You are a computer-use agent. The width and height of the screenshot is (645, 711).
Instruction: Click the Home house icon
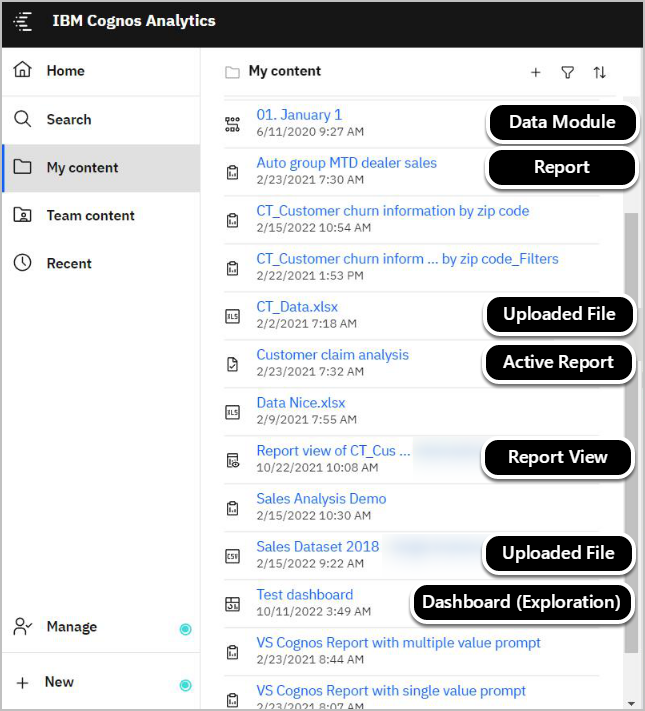click(22, 70)
